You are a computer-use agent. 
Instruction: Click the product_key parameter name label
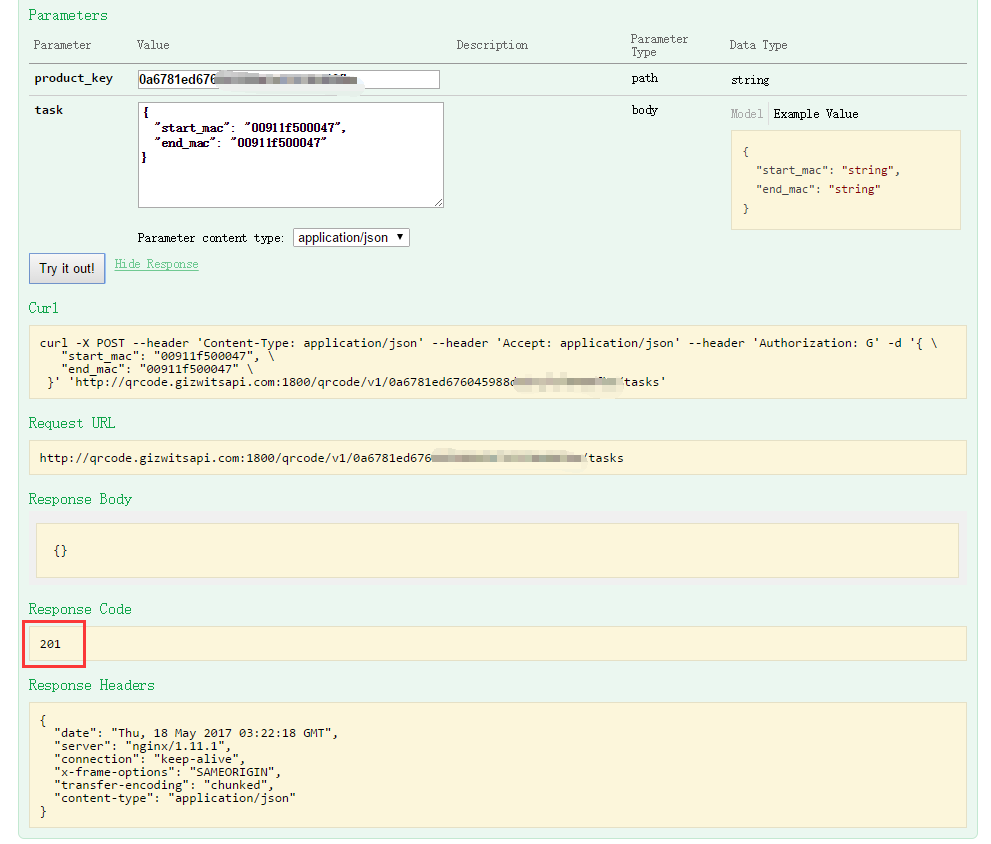[x=74, y=78]
